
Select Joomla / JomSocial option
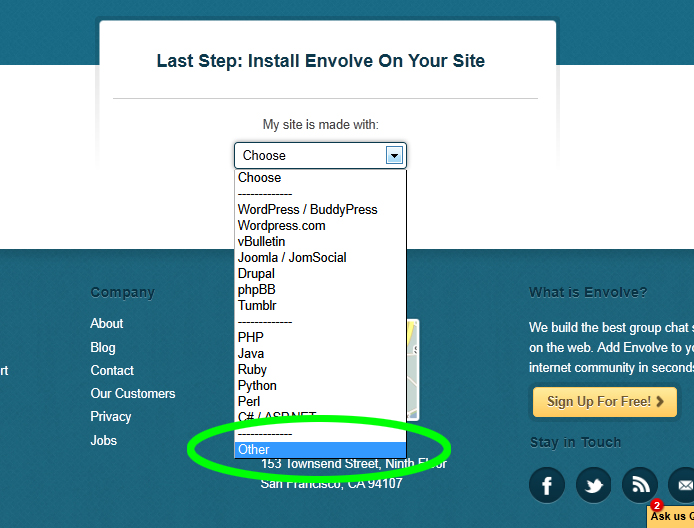320,257
